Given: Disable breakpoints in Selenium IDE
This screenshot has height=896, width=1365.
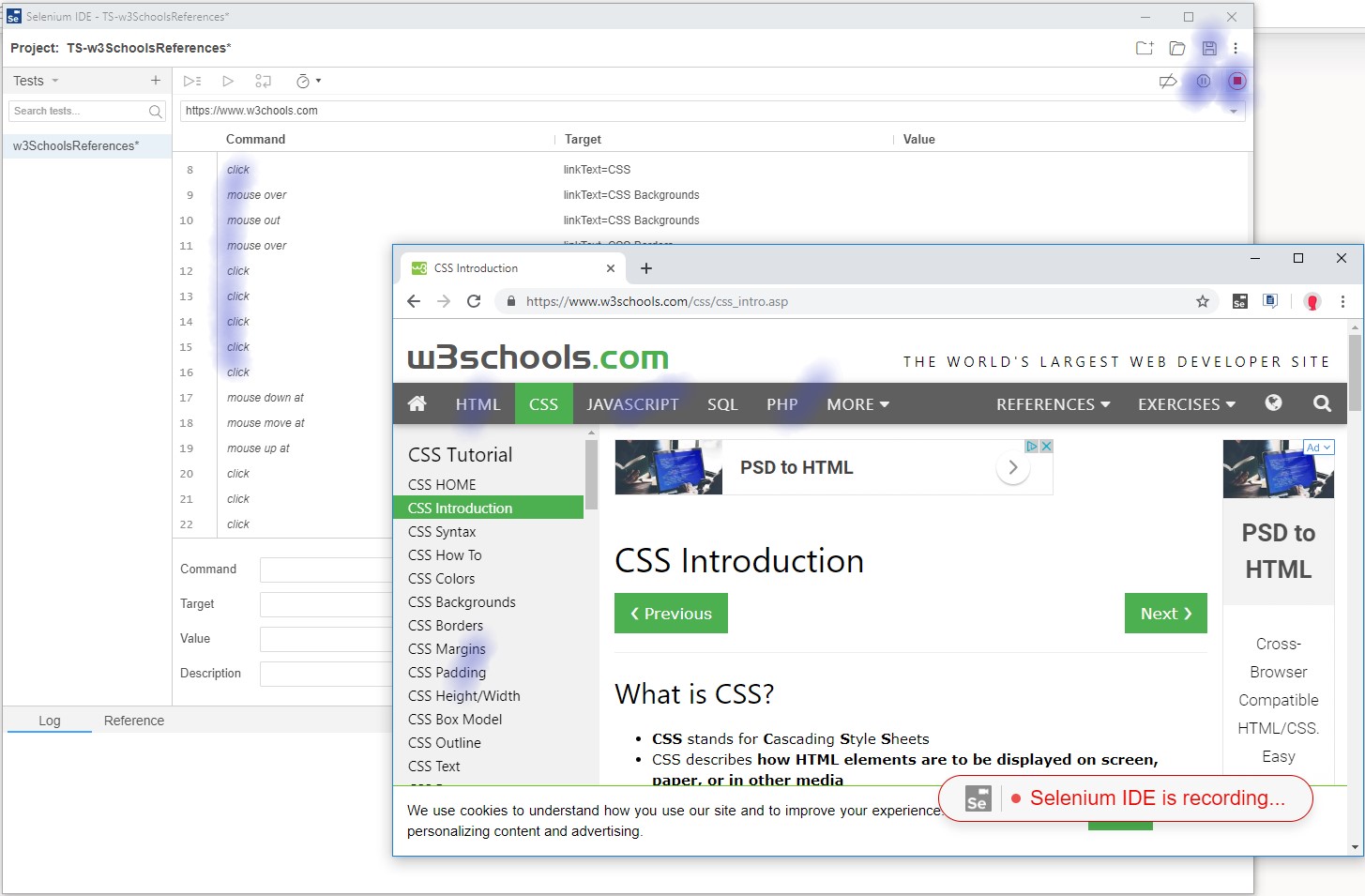Looking at the screenshot, I should [1168, 81].
